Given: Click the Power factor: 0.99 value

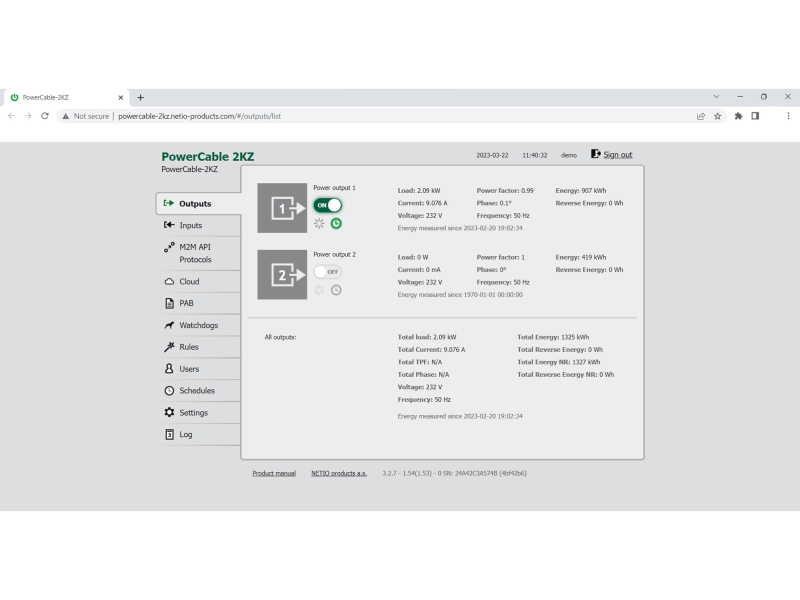Looking at the screenshot, I should click(505, 190).
